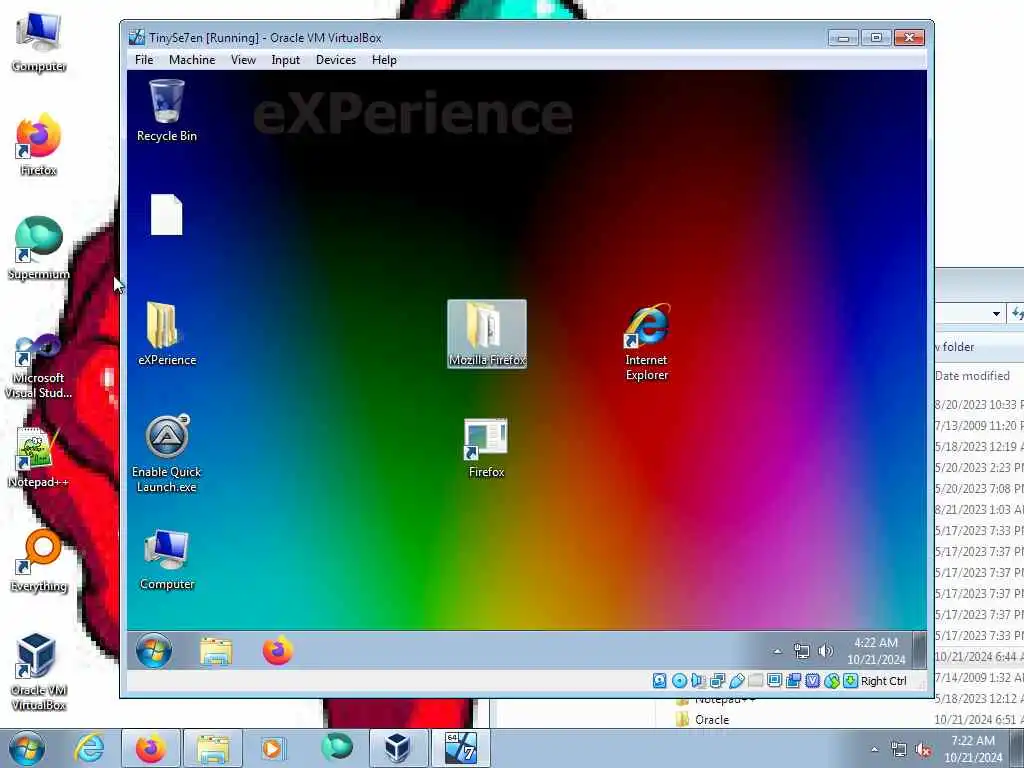Open Internet Explorer from host taskbar

pos(89,748)
